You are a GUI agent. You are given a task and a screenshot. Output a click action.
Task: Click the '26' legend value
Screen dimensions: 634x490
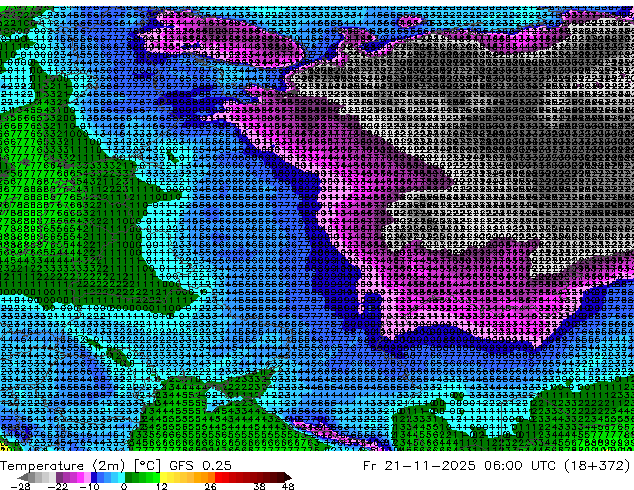coord(210,486)
